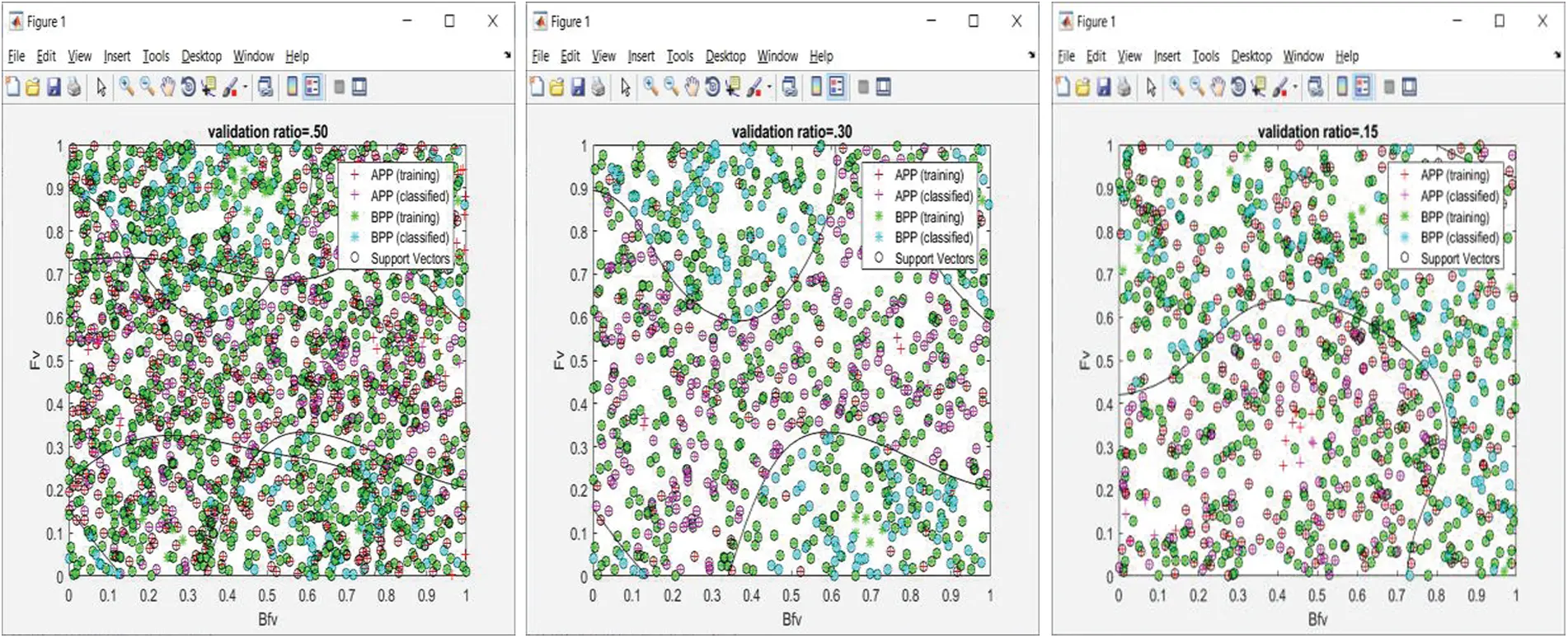Screen dimensions: 1568x638
Task: Click 'validation ratio=.30' plot title
Action: point(792,132)
